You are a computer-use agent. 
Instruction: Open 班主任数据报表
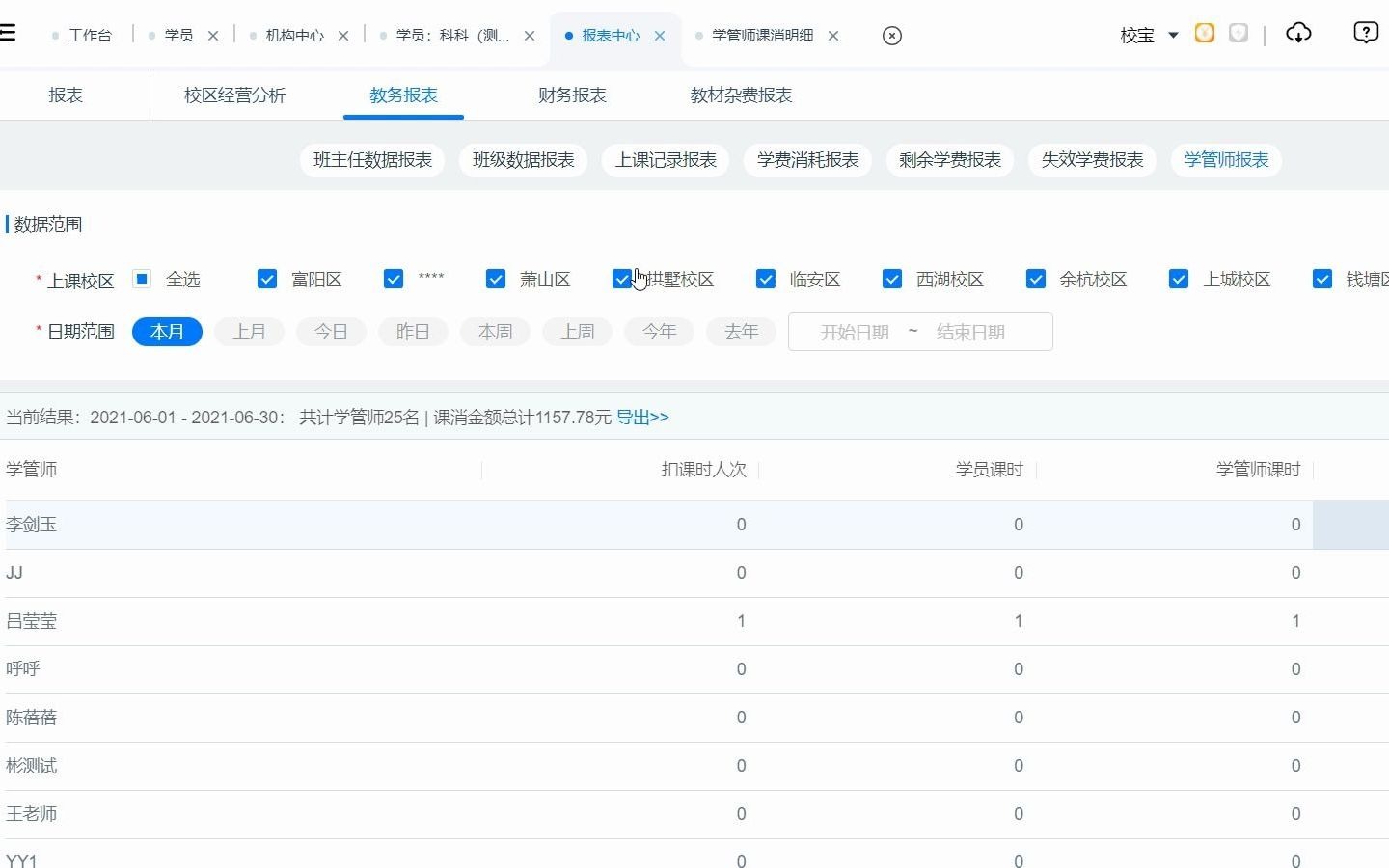click(x=372, y=160)
